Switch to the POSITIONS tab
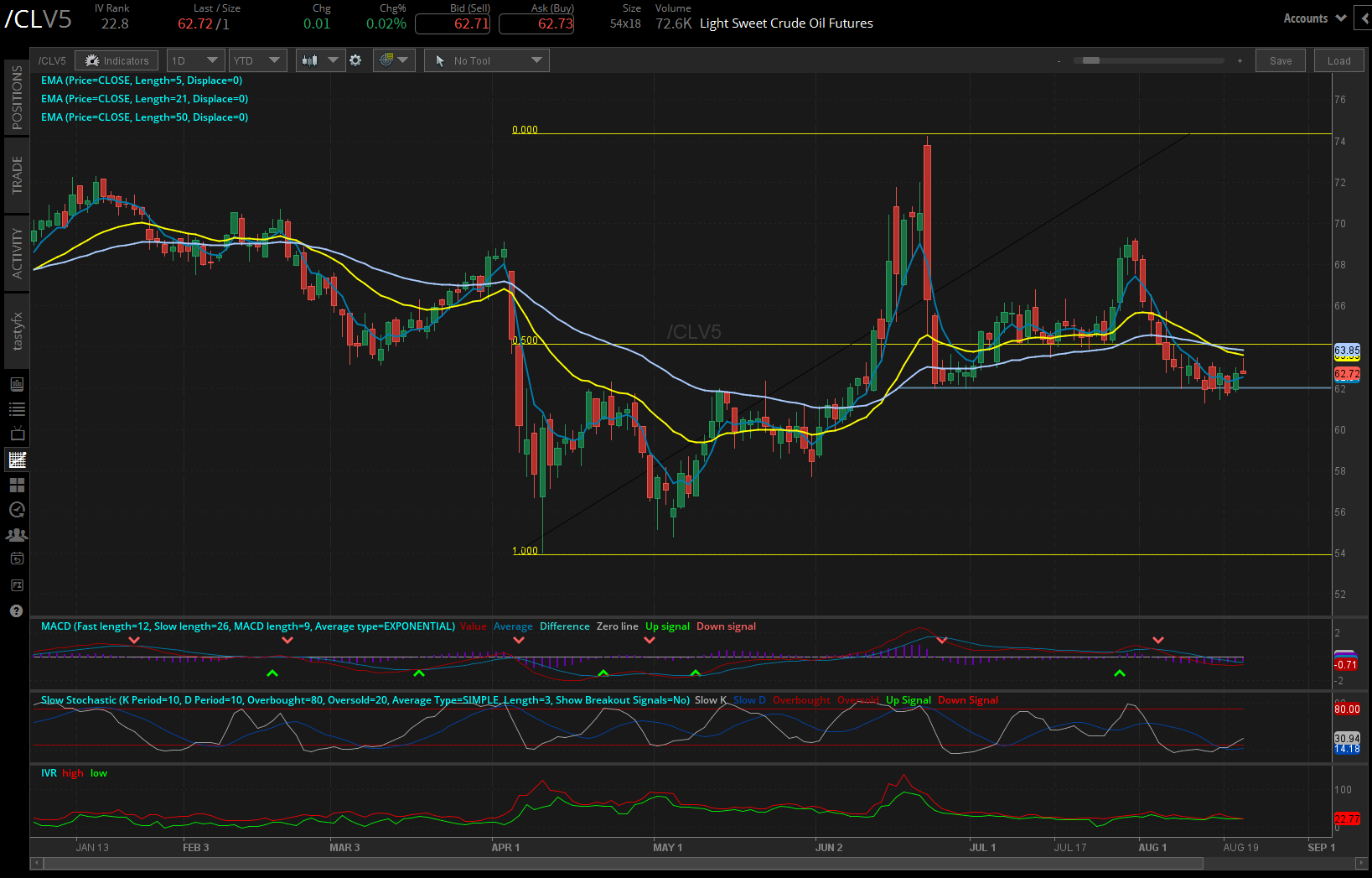The width and height of the screenshot is (1372, 878). 16,96
